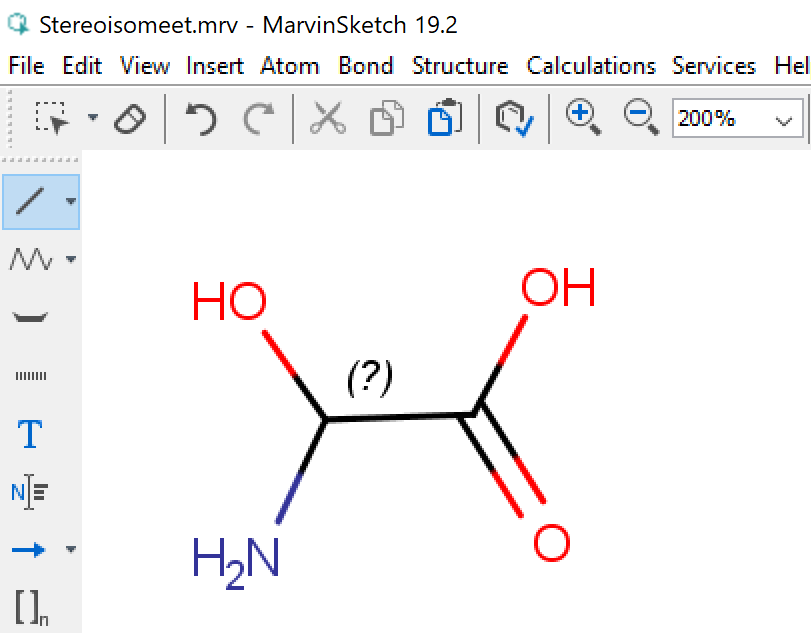Click the Undo arrow icon
The height and width of the screenshot is (633, 811).
(x=201, y=119)
